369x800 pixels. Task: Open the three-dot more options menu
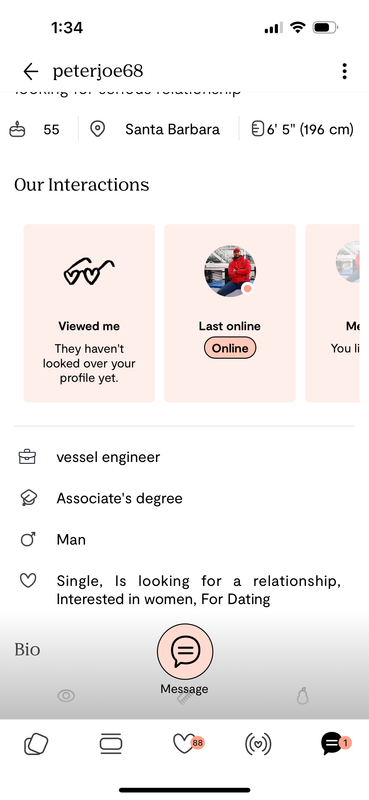(345, 71)
